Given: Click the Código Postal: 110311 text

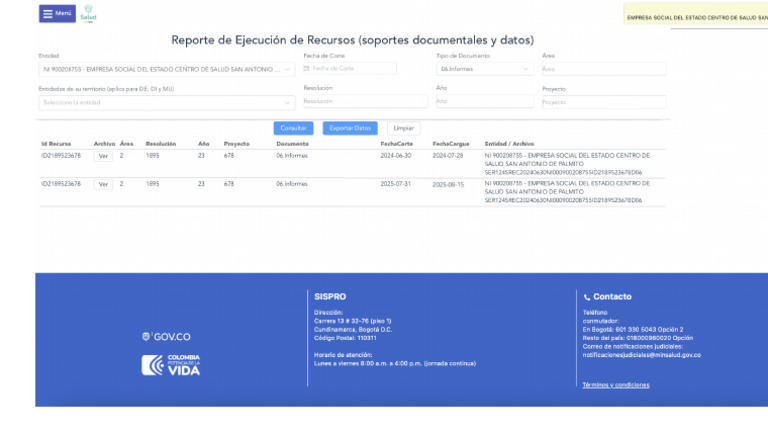Looking at the screenshot, I should coord(345,338).
